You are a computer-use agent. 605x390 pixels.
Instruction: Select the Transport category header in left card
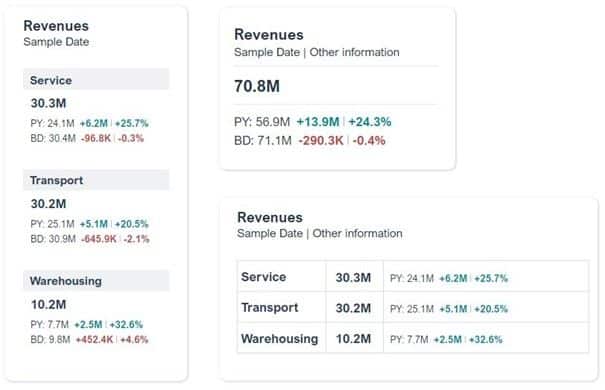(96, 180)
